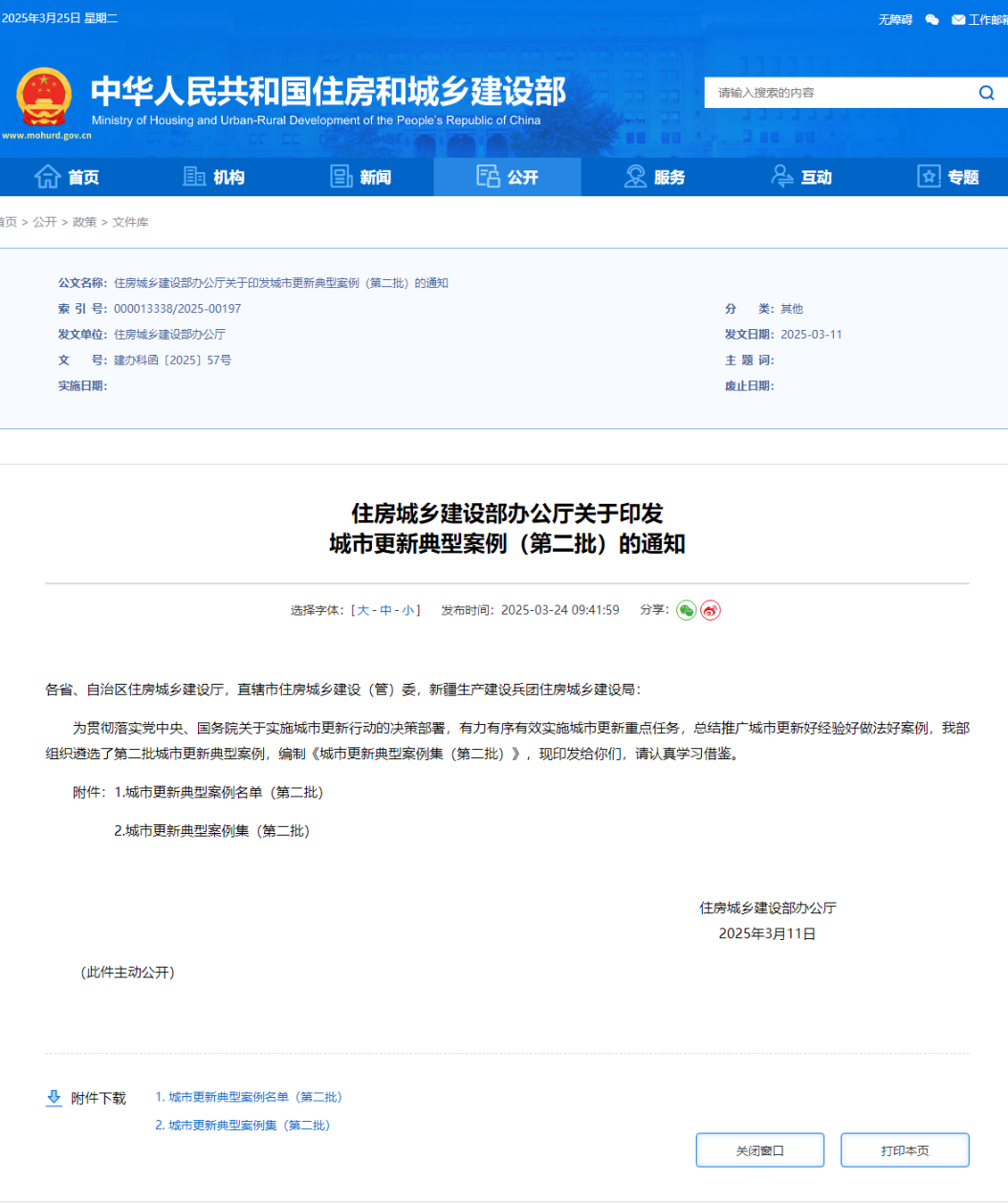Click the 关闭窗口 button
This screenshot has height=1204, width=1008.
pyautogui.click(x=759, y=1150)
